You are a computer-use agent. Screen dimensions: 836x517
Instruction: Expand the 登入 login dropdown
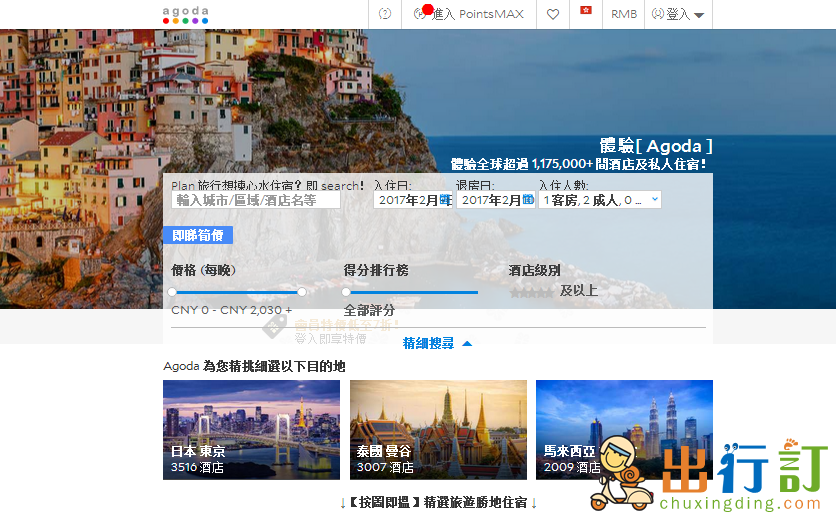tap(678, 14)
